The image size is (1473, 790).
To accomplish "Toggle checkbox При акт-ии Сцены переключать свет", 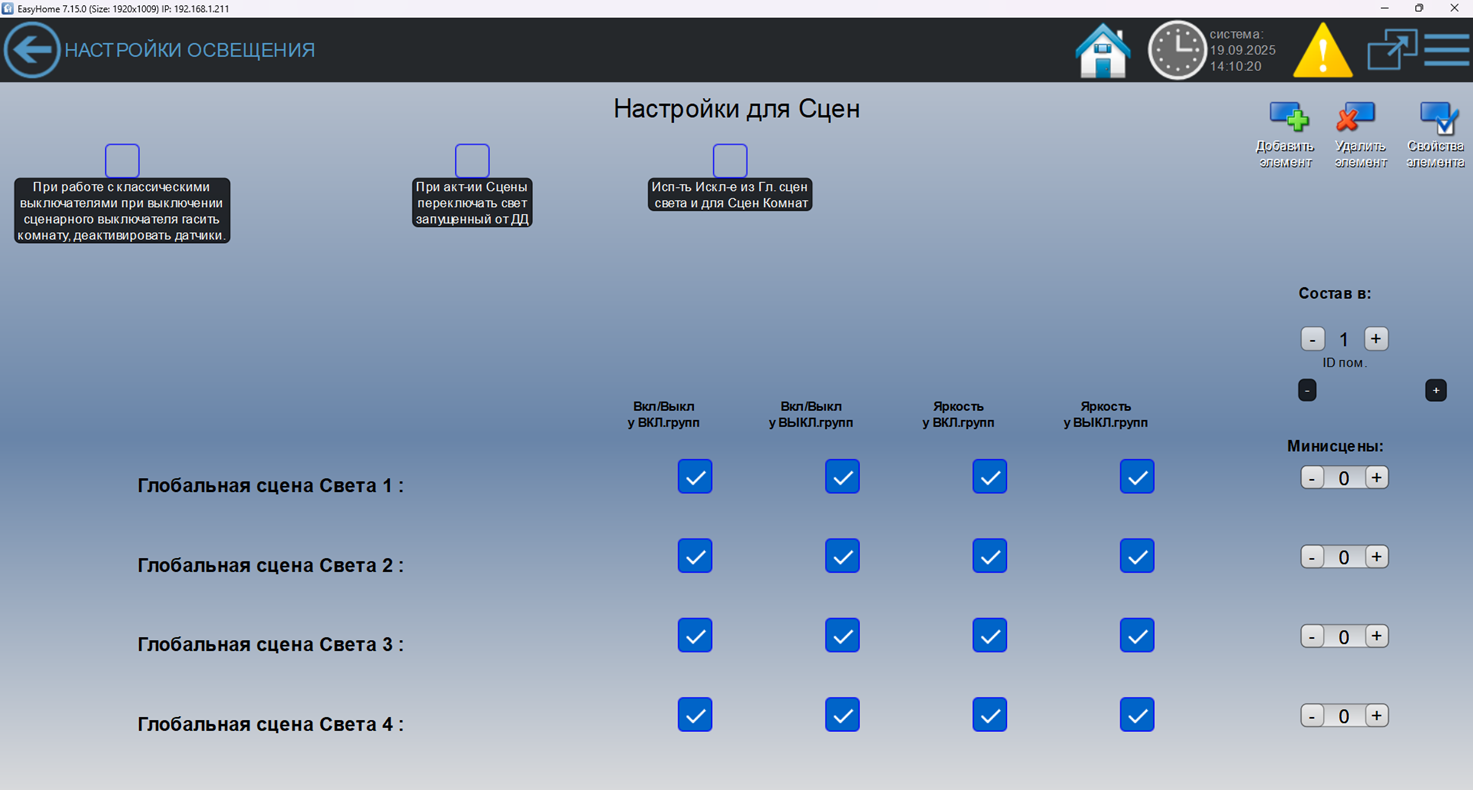I will 472,161.
